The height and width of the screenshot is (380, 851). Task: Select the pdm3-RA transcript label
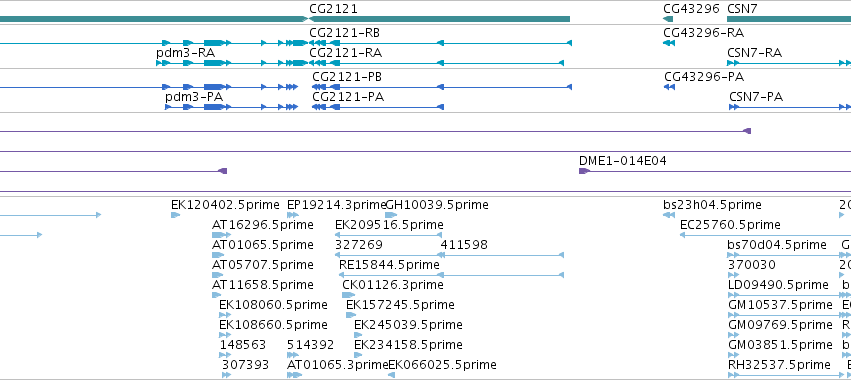click(185, 53)
